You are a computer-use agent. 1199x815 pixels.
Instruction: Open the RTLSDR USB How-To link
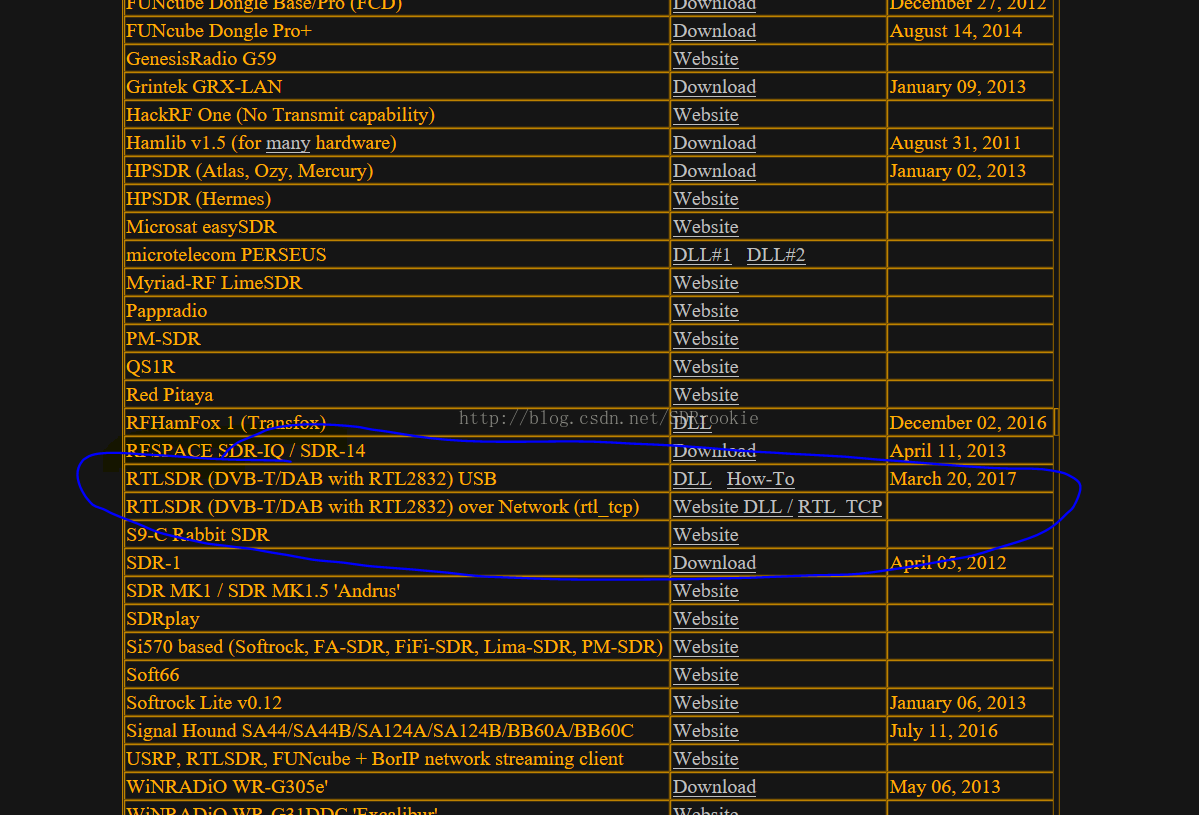click(x=760, y=479)
